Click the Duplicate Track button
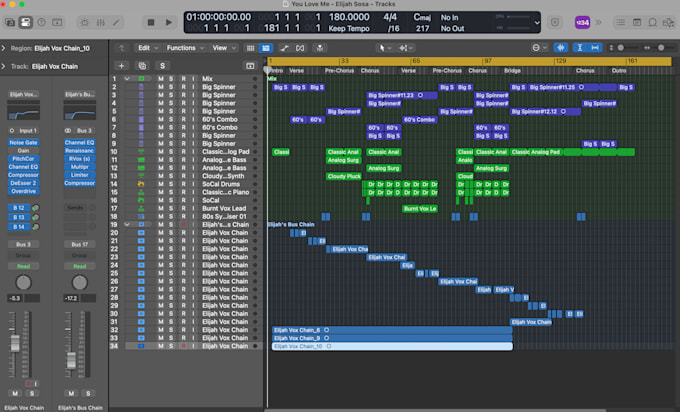The width and height of the screenshot is (680, 412). pos(142,66)
